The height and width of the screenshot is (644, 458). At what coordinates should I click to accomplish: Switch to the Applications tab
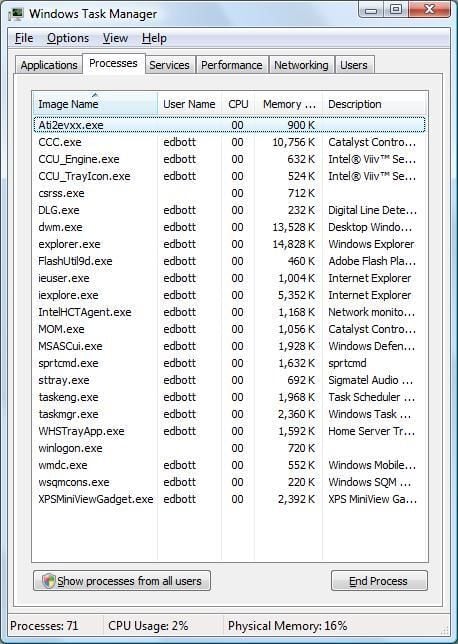49,65
